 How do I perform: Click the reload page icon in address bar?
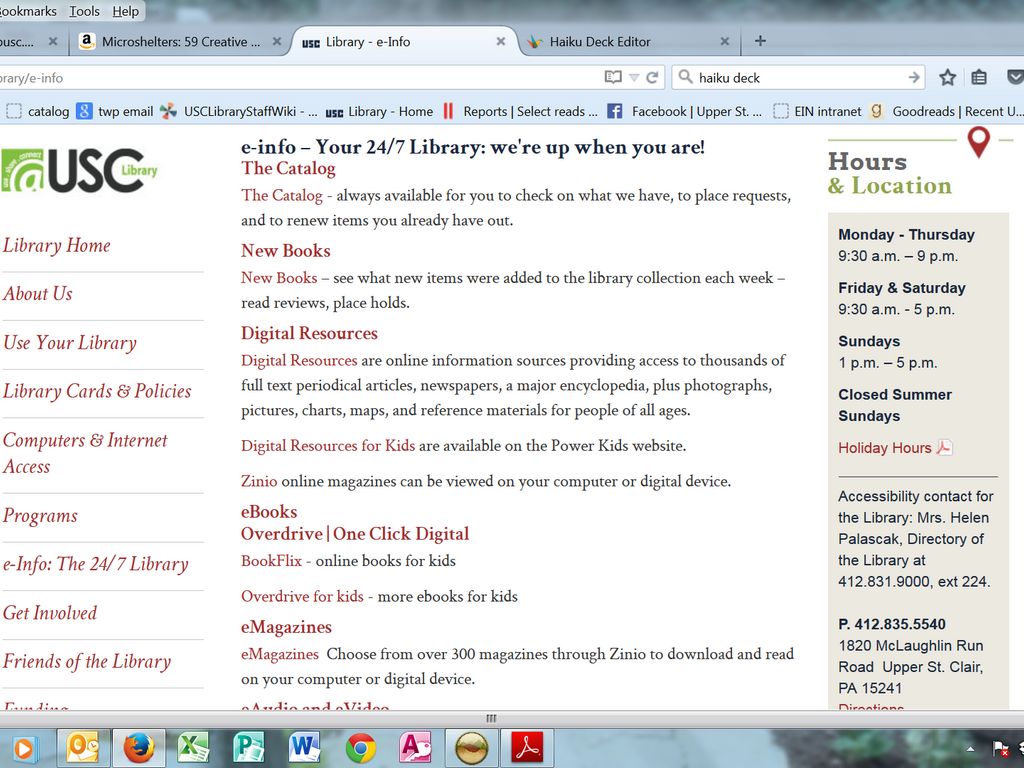653,78
